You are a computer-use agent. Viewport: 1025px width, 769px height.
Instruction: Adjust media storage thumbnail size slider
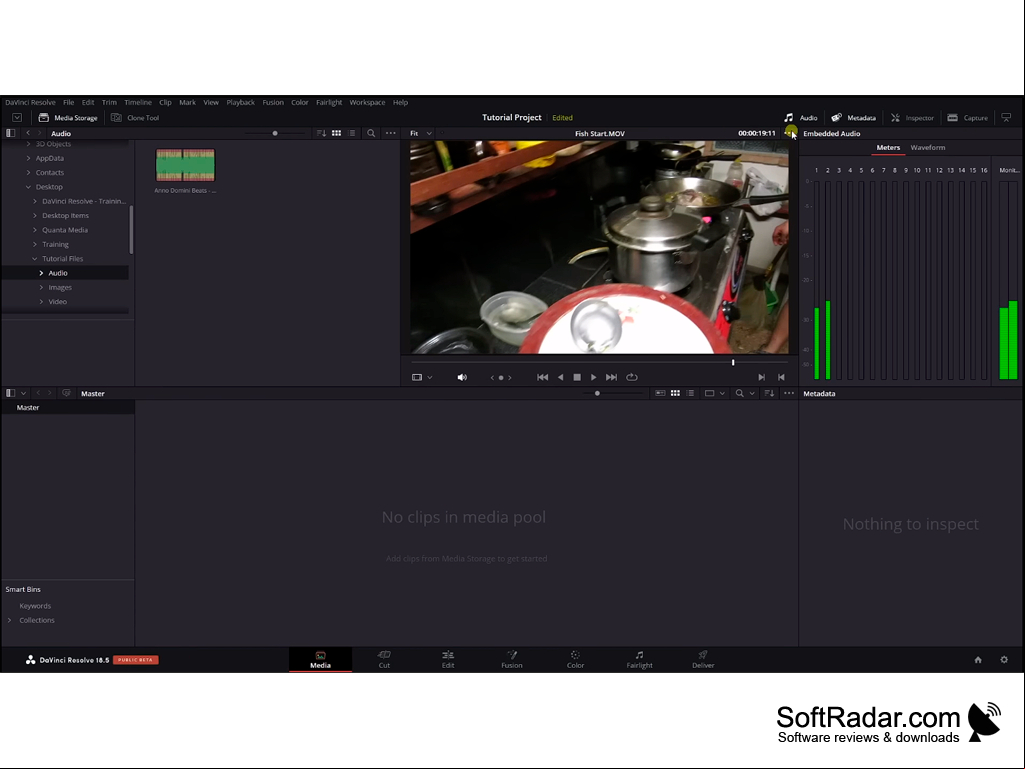275,133
